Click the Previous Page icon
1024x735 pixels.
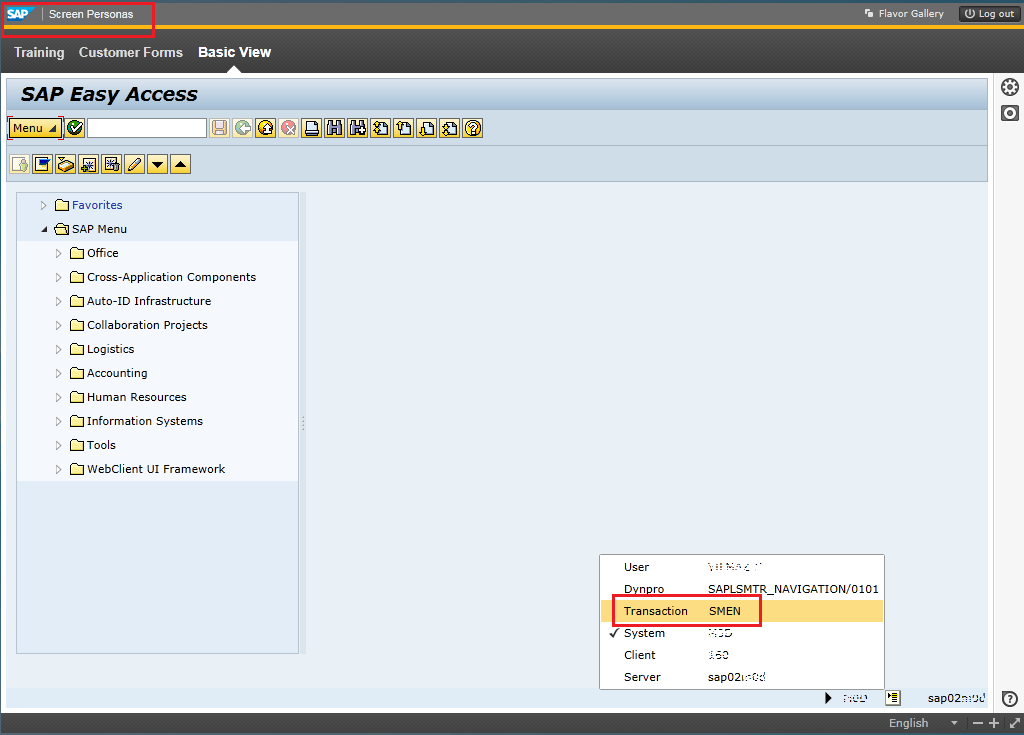coord(404,128)
